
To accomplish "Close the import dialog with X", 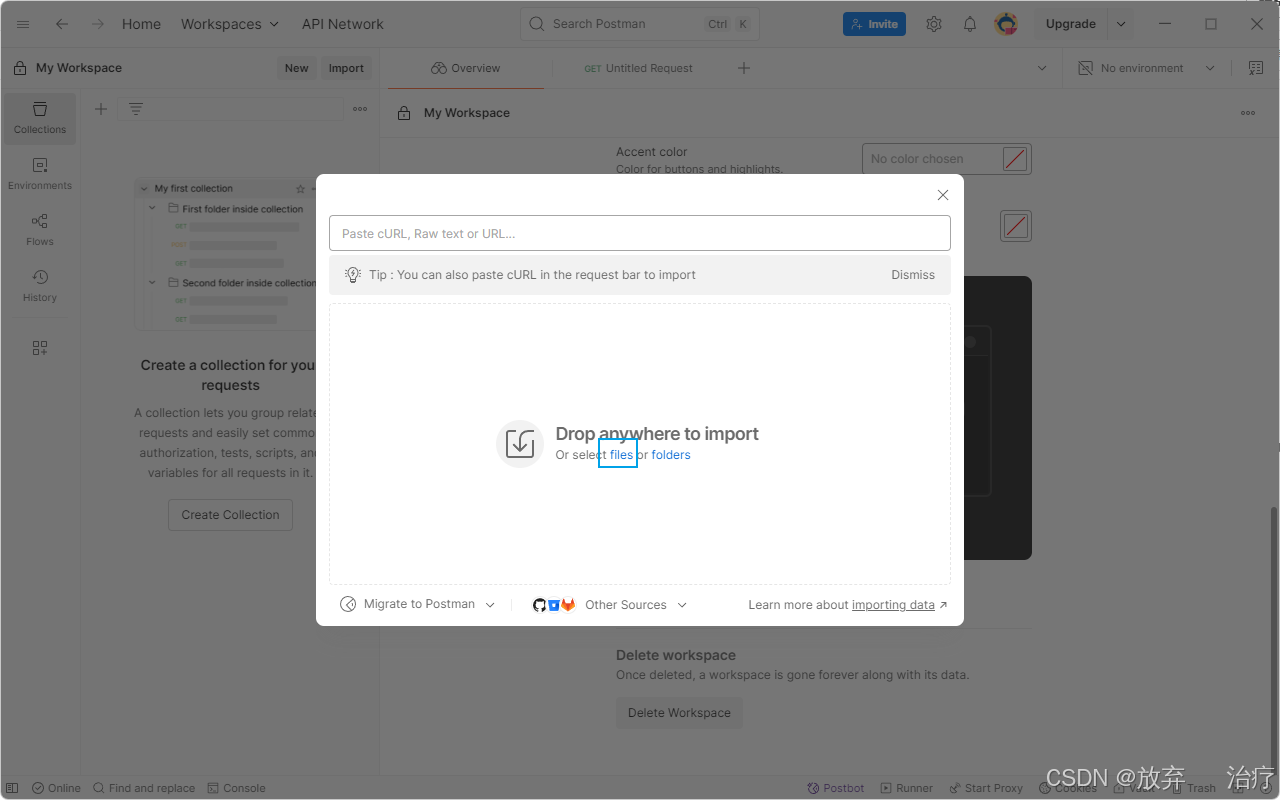I will 943,195.
